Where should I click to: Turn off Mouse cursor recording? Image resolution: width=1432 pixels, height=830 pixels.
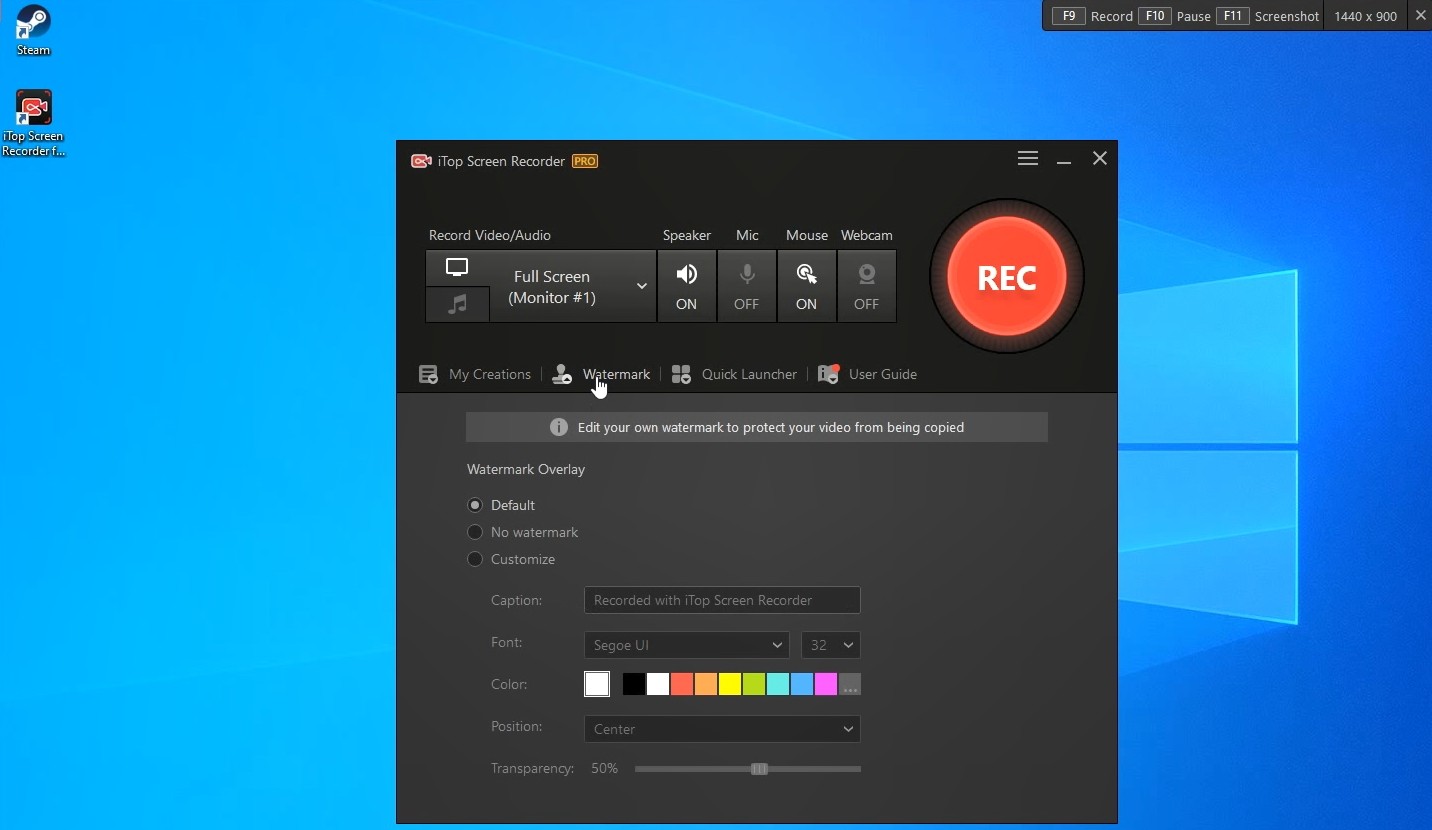(x=806, y=286)
